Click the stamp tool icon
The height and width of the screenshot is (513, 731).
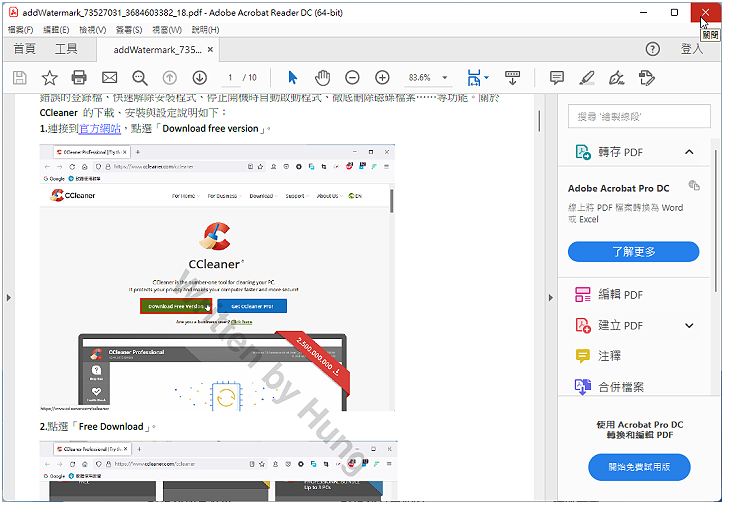pyautogui.click(x=647, y=77)
